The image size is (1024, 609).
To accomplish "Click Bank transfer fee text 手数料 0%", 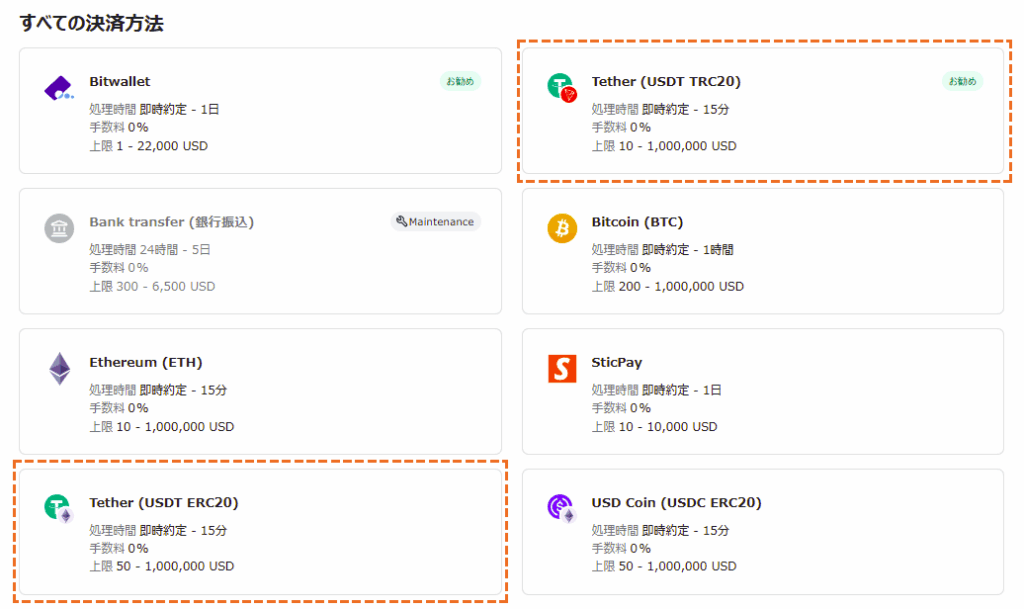I will [119, 268].
